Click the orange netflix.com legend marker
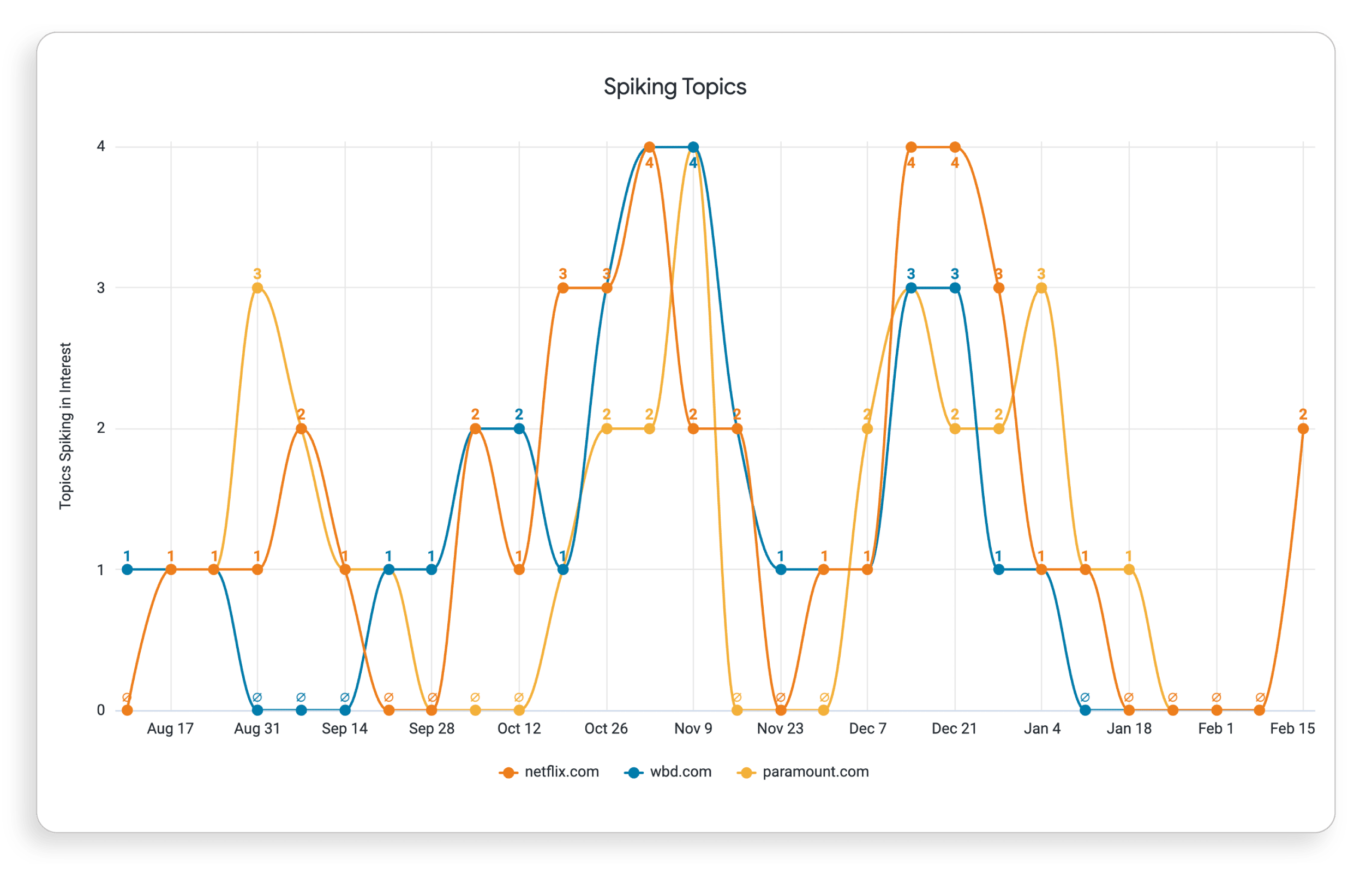 [508, 773]
